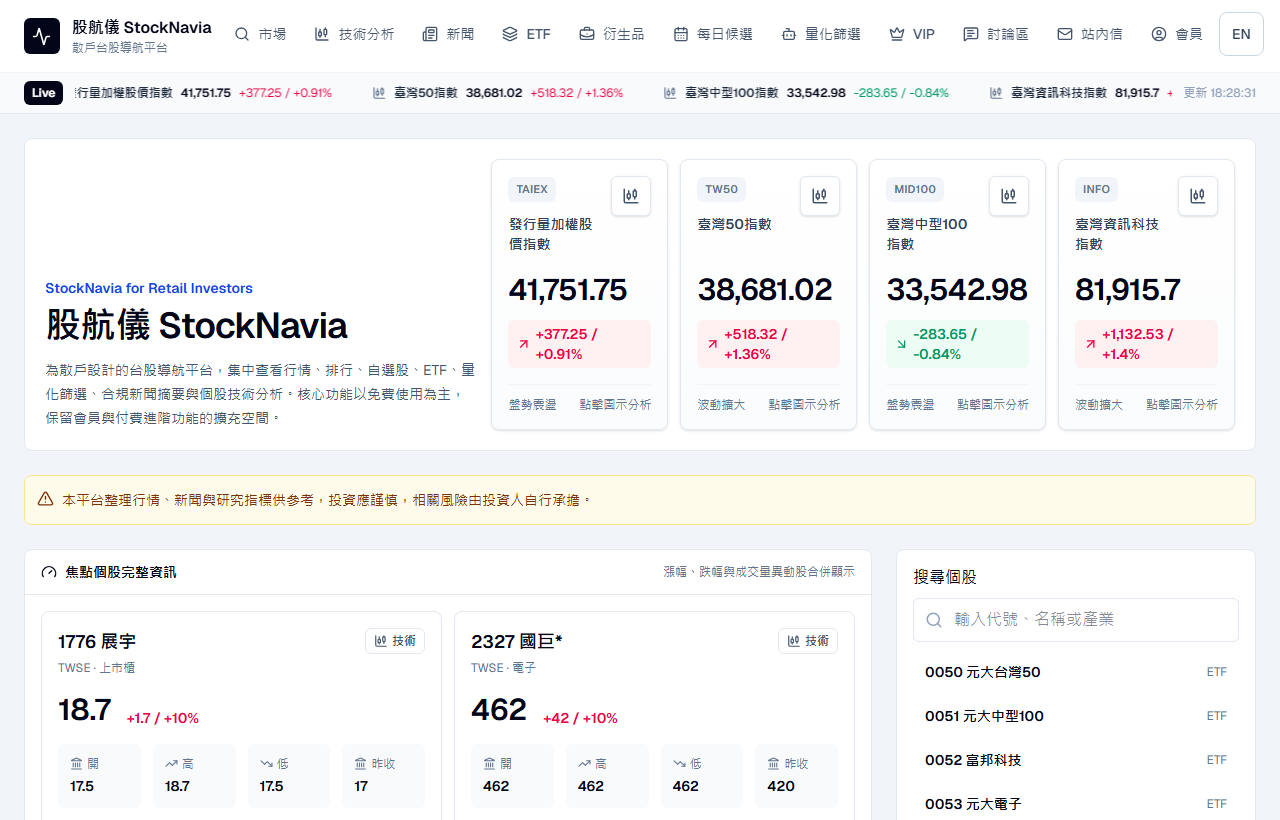Click the up-arrow icon in TW50 change badge
Viewport: 1280px width, 820px height.
712,344
